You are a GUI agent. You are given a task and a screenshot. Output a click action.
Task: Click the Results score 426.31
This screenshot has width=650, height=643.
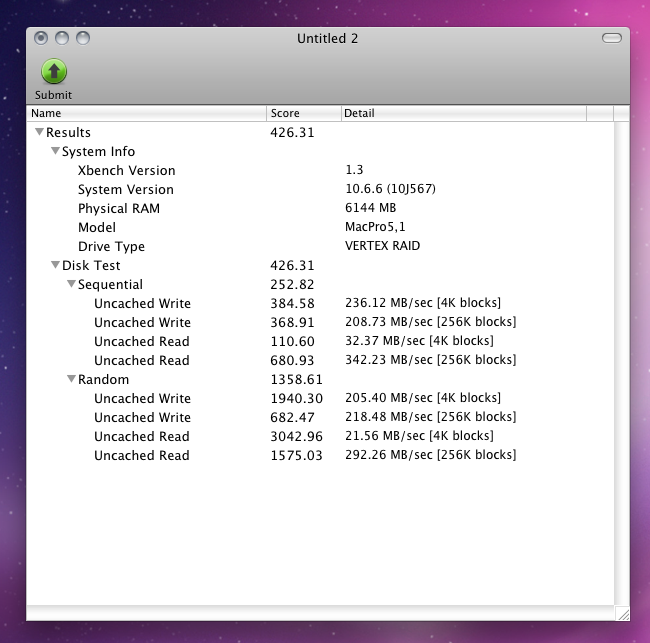point(293,132)
